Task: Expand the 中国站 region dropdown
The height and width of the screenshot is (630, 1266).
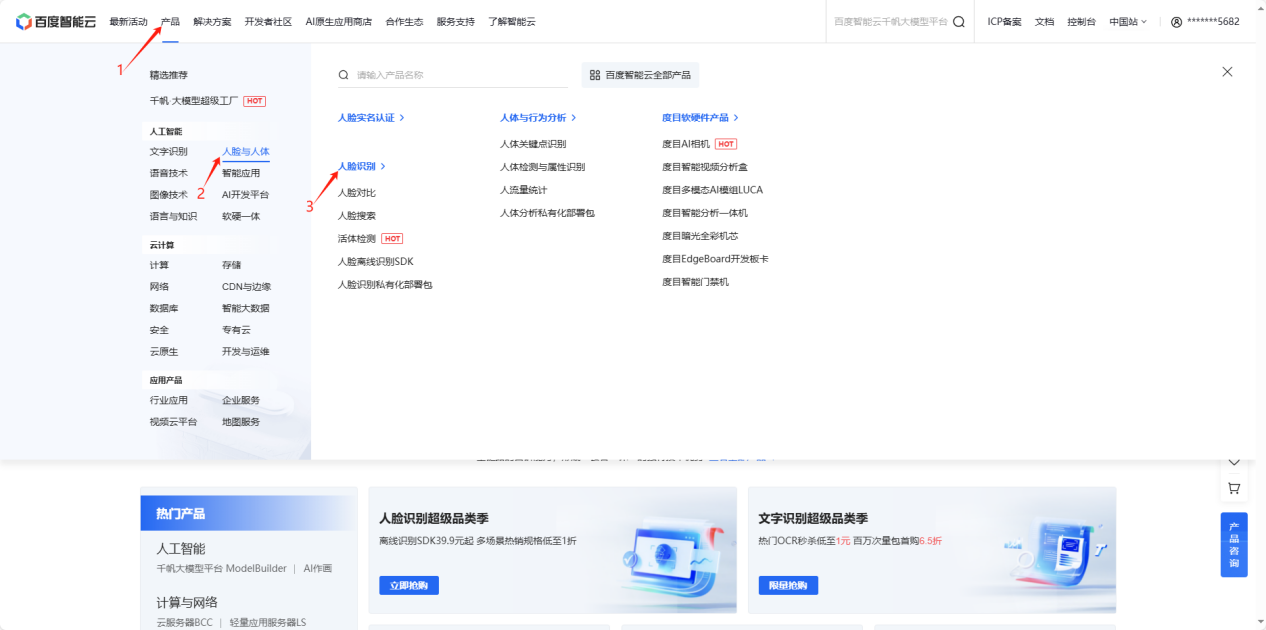Action: (1128, 22)
